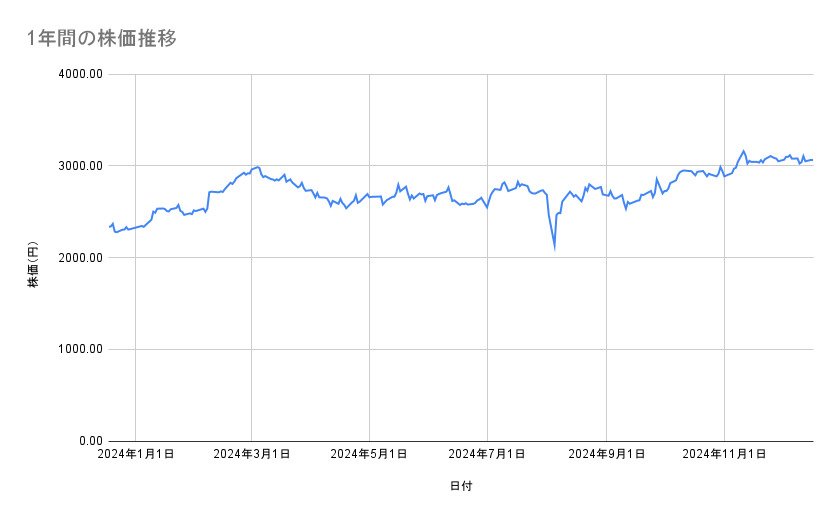Click the 2024年5月1日 date label
Viewport: 839px width, 519px height.
[369, 454]
